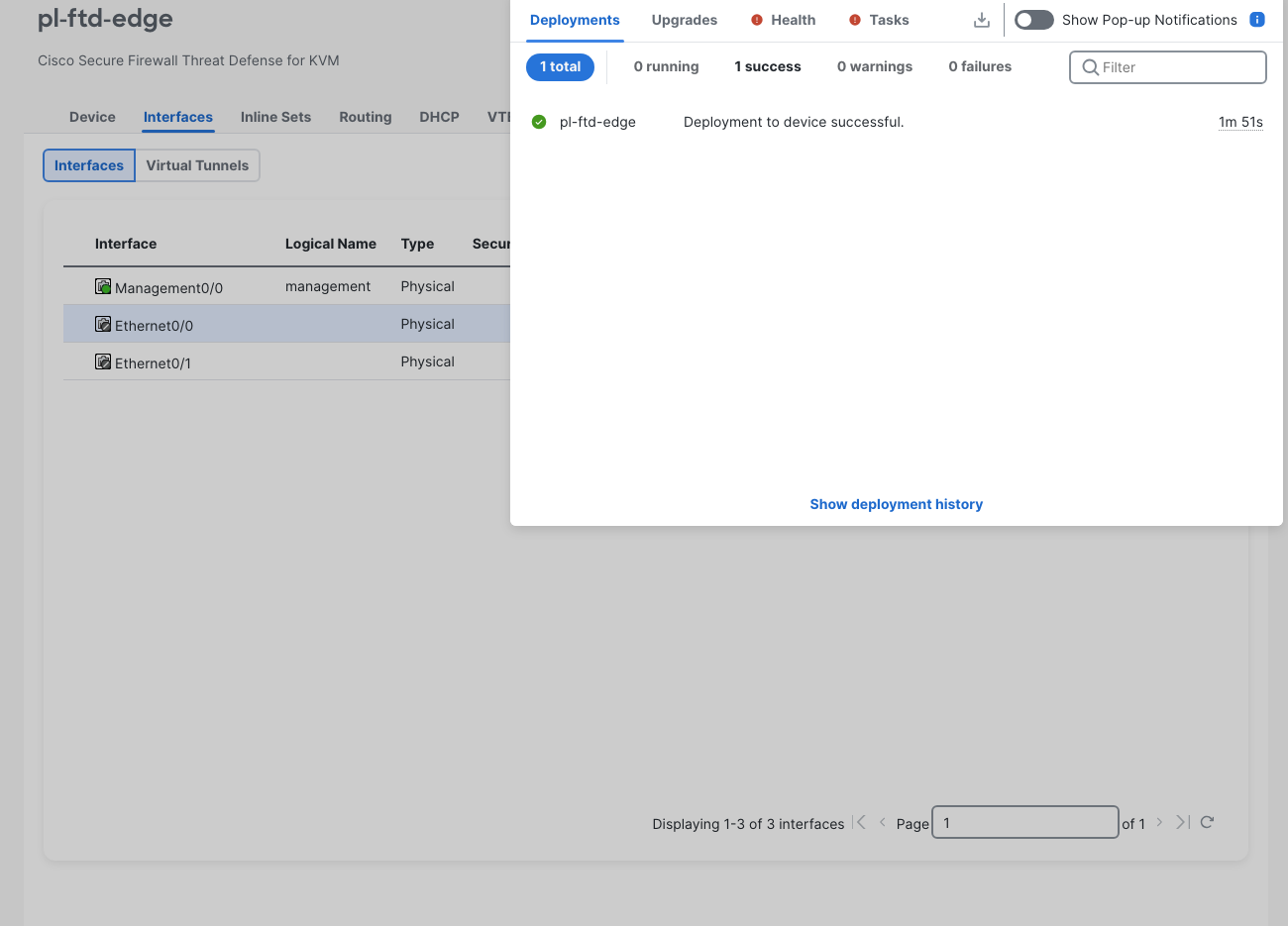Open the Inline Sets tab
Viewport: 1288px width, 926px height.
pos(275,117)
